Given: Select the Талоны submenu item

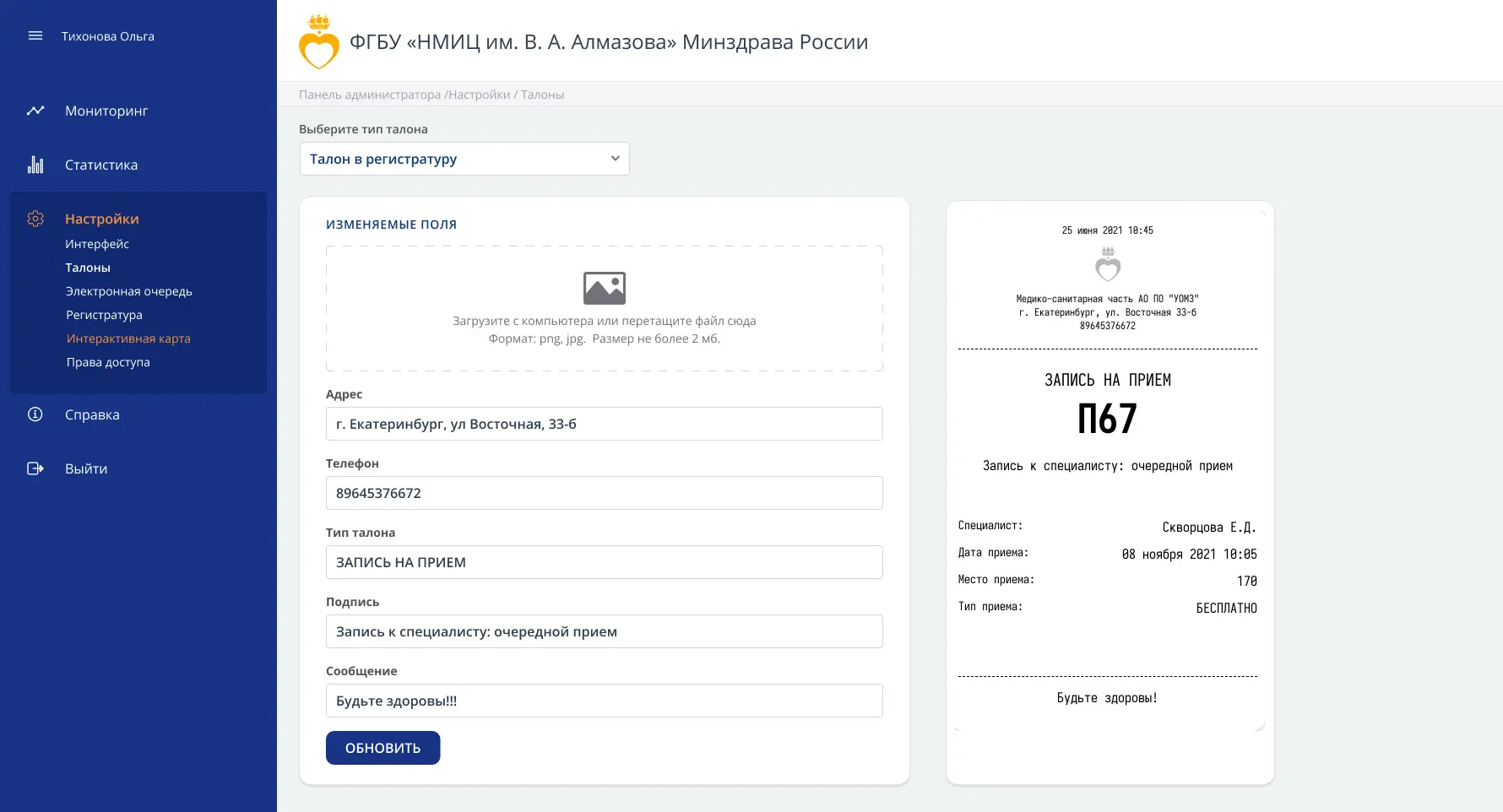Looking at the screenshot, I should (x=88, y=268).
